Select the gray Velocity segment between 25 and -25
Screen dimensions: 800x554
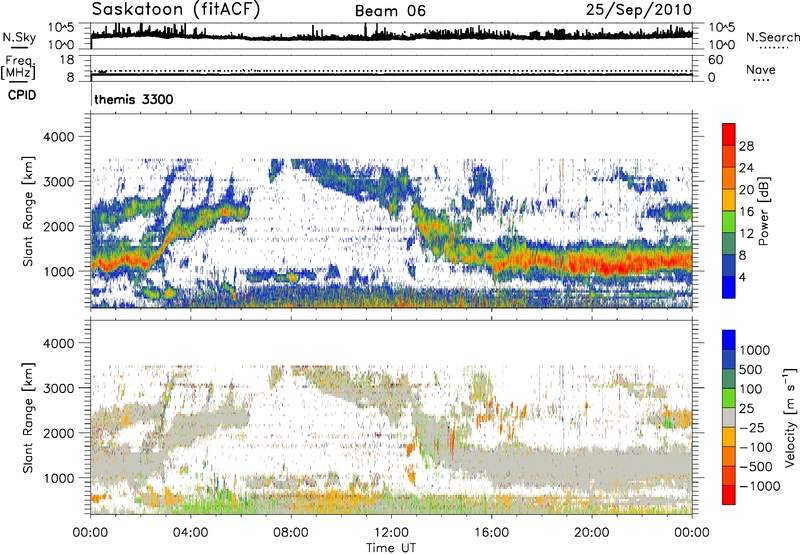pyautogui.click(x=729, y=417)
